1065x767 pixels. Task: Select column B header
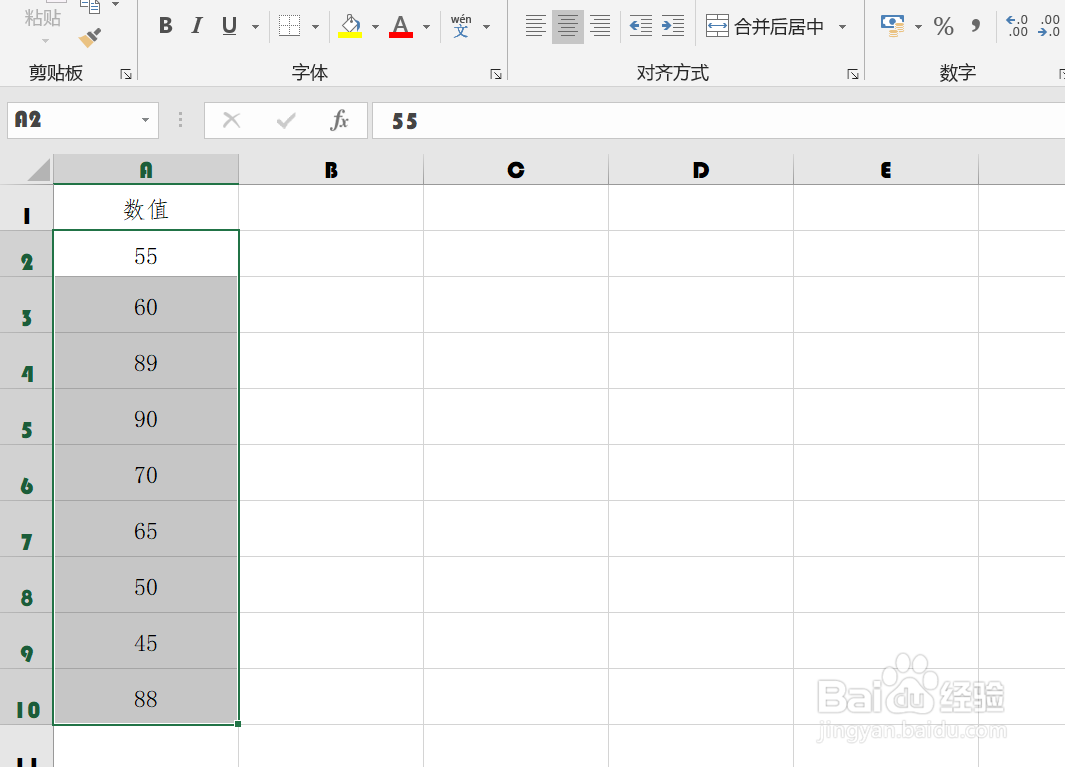[331, 169]
